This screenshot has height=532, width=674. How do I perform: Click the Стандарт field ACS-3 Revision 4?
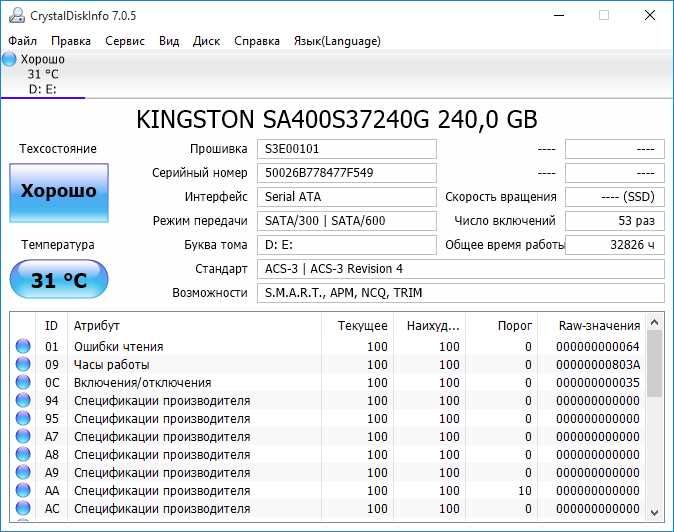tap(461, 269)
